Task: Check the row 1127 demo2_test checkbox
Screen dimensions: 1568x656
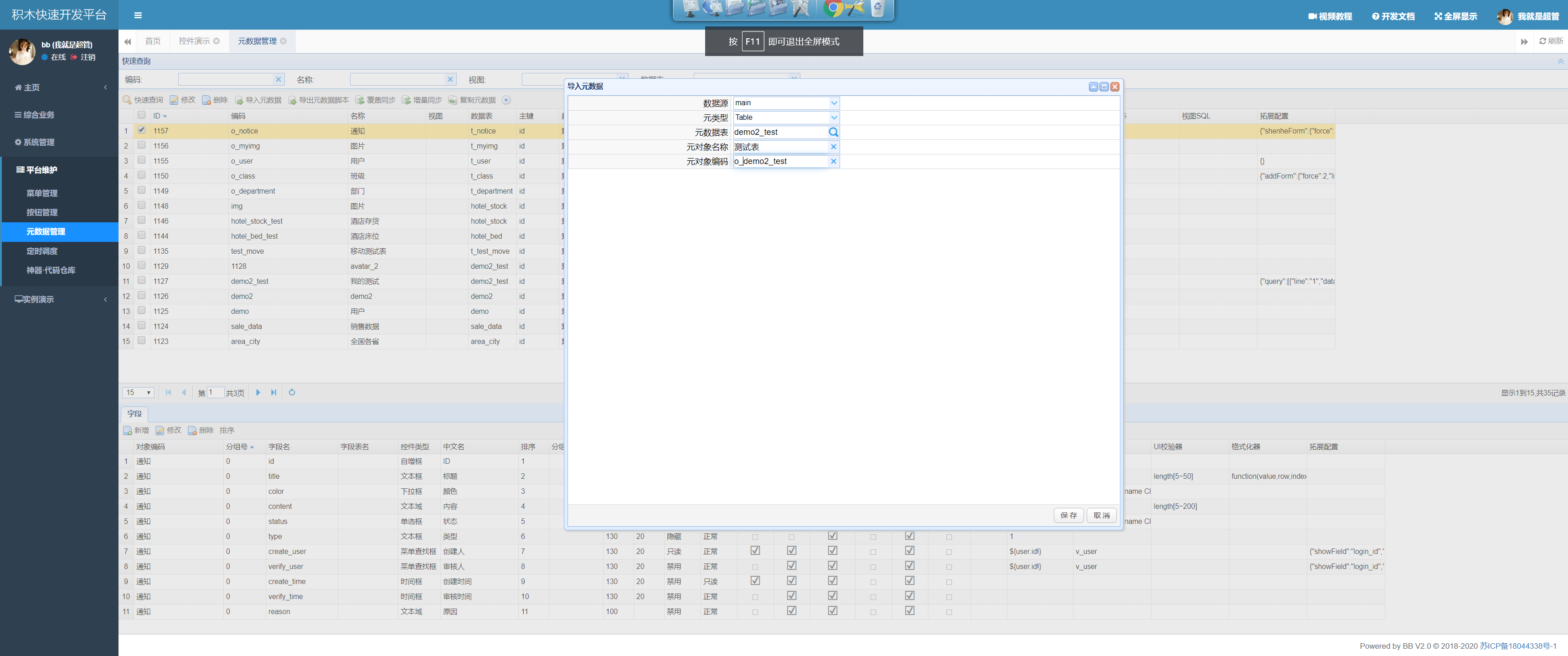Action: point(141,281)
